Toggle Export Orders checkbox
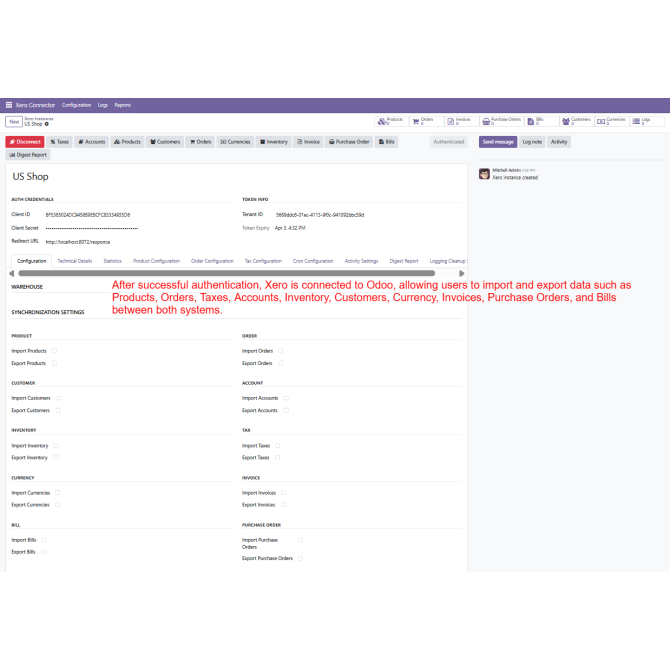Screen dimensions: 670x670 (280, 363)
